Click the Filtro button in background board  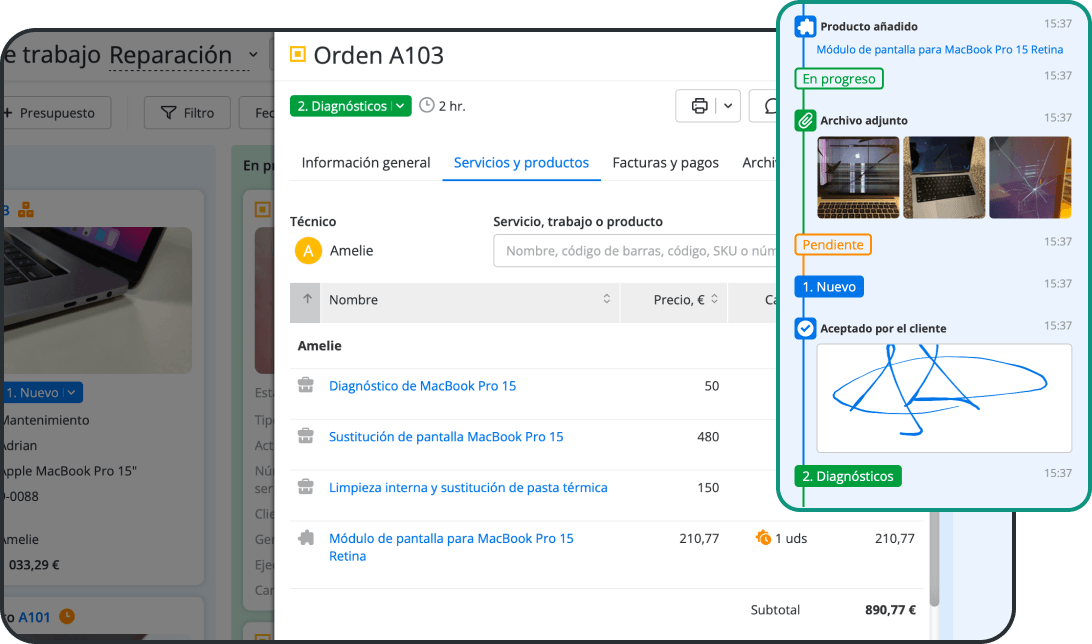pos(187,113)
